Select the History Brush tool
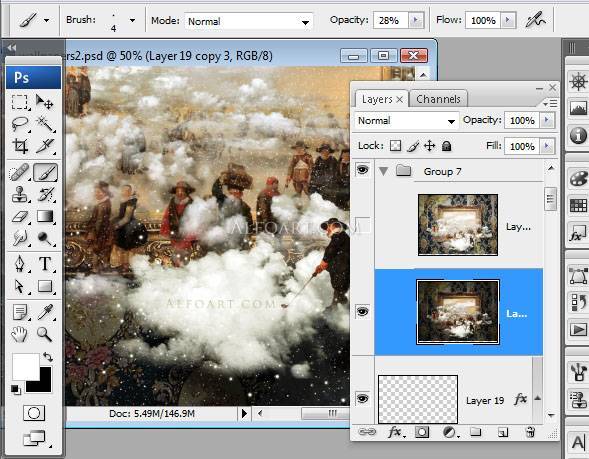The height and width of the screenshot is (459, 589). coord(45,195)
